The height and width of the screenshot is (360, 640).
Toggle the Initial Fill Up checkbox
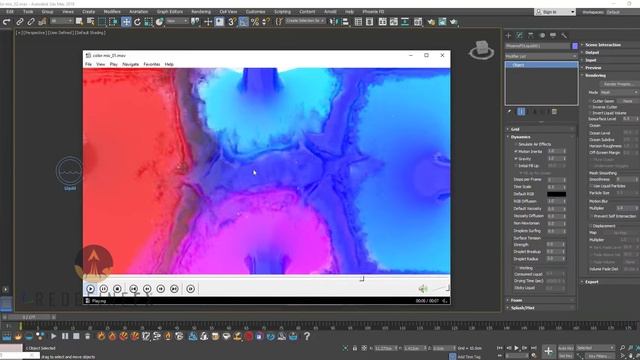(x=516, y=166)
